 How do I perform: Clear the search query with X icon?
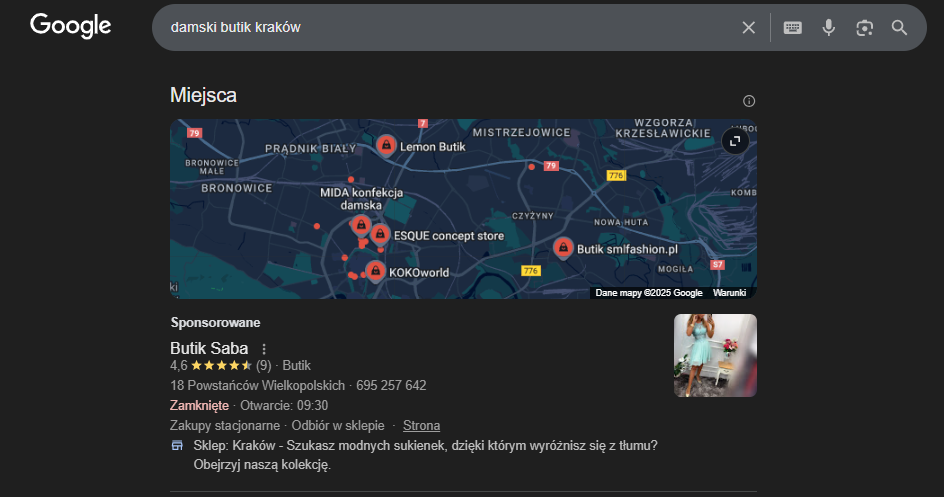pyautogui.click(x=748, y=27)
